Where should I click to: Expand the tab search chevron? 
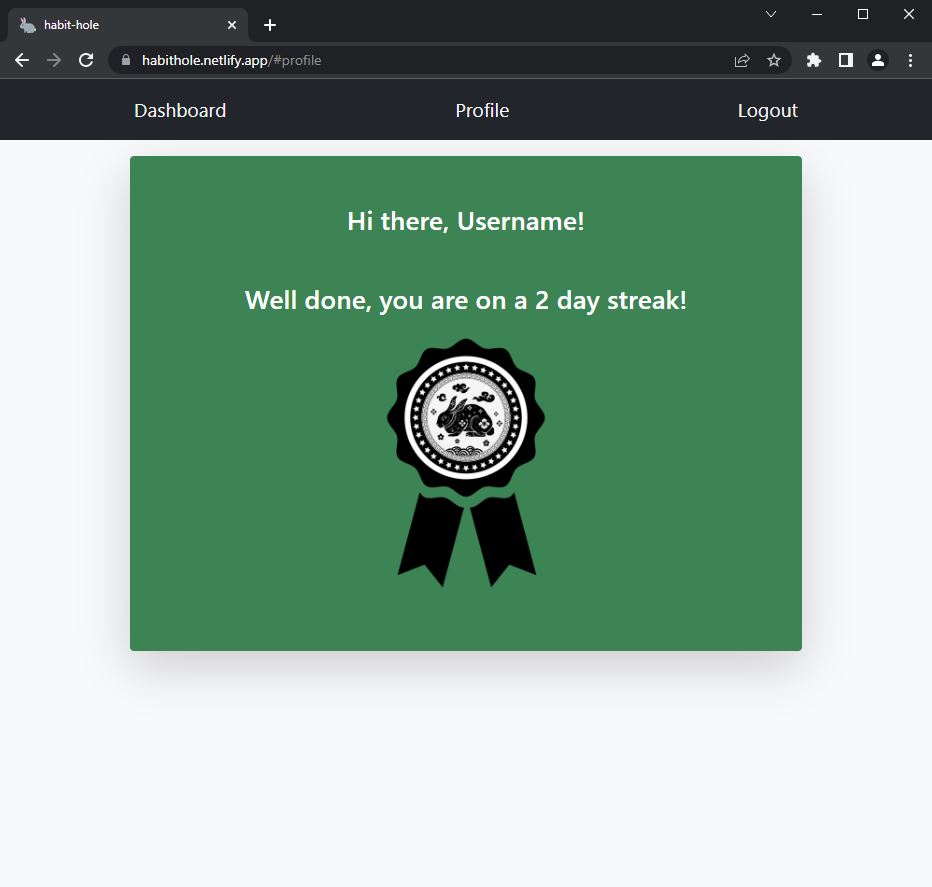coord(771,14)
